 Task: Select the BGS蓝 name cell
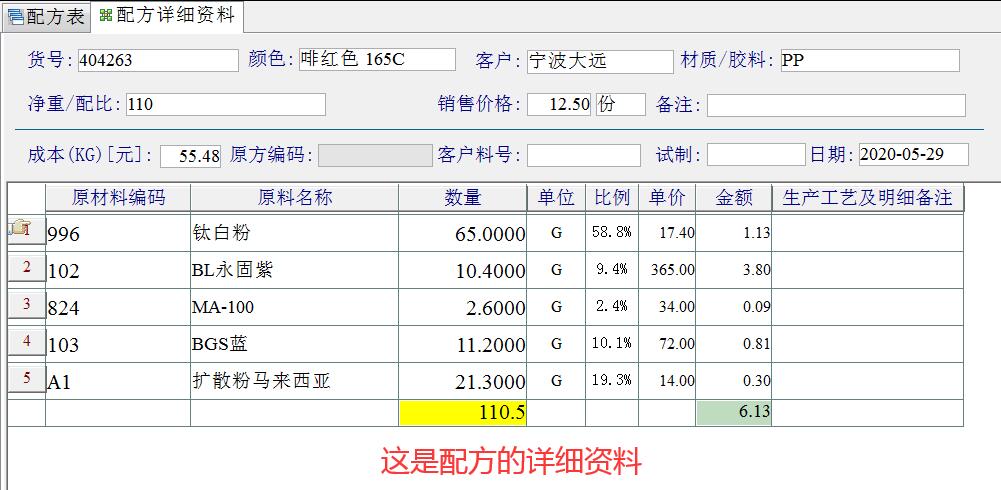tap(294, 344)
